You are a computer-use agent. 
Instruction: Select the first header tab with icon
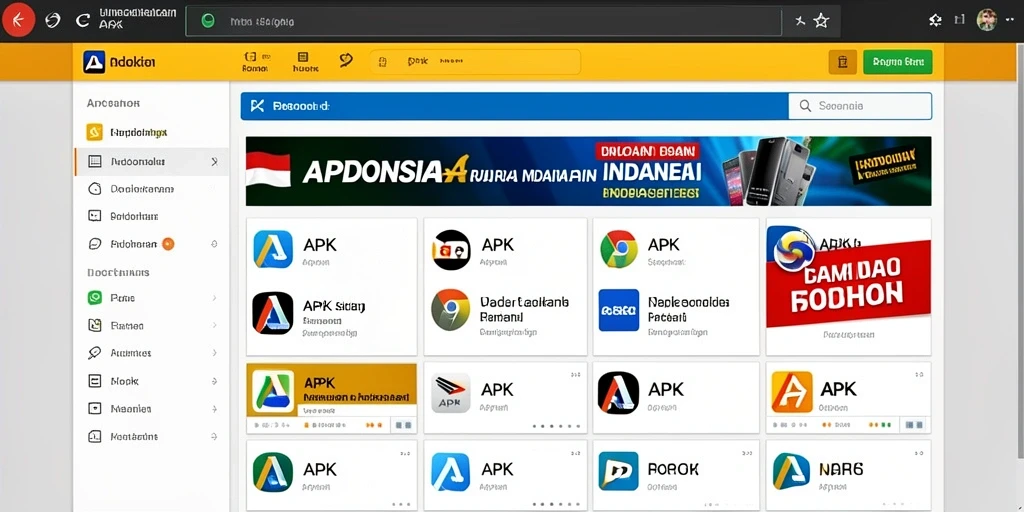(x=255, y=62)
